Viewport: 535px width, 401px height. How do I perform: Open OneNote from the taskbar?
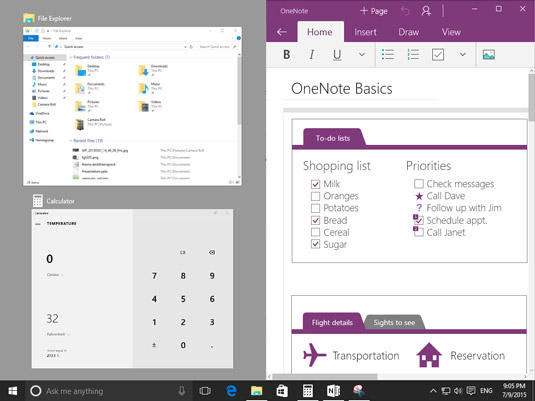(x=333, y=391)
